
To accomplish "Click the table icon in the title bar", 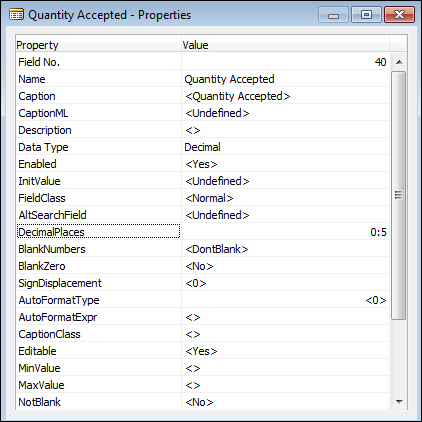I will [16, 15].
